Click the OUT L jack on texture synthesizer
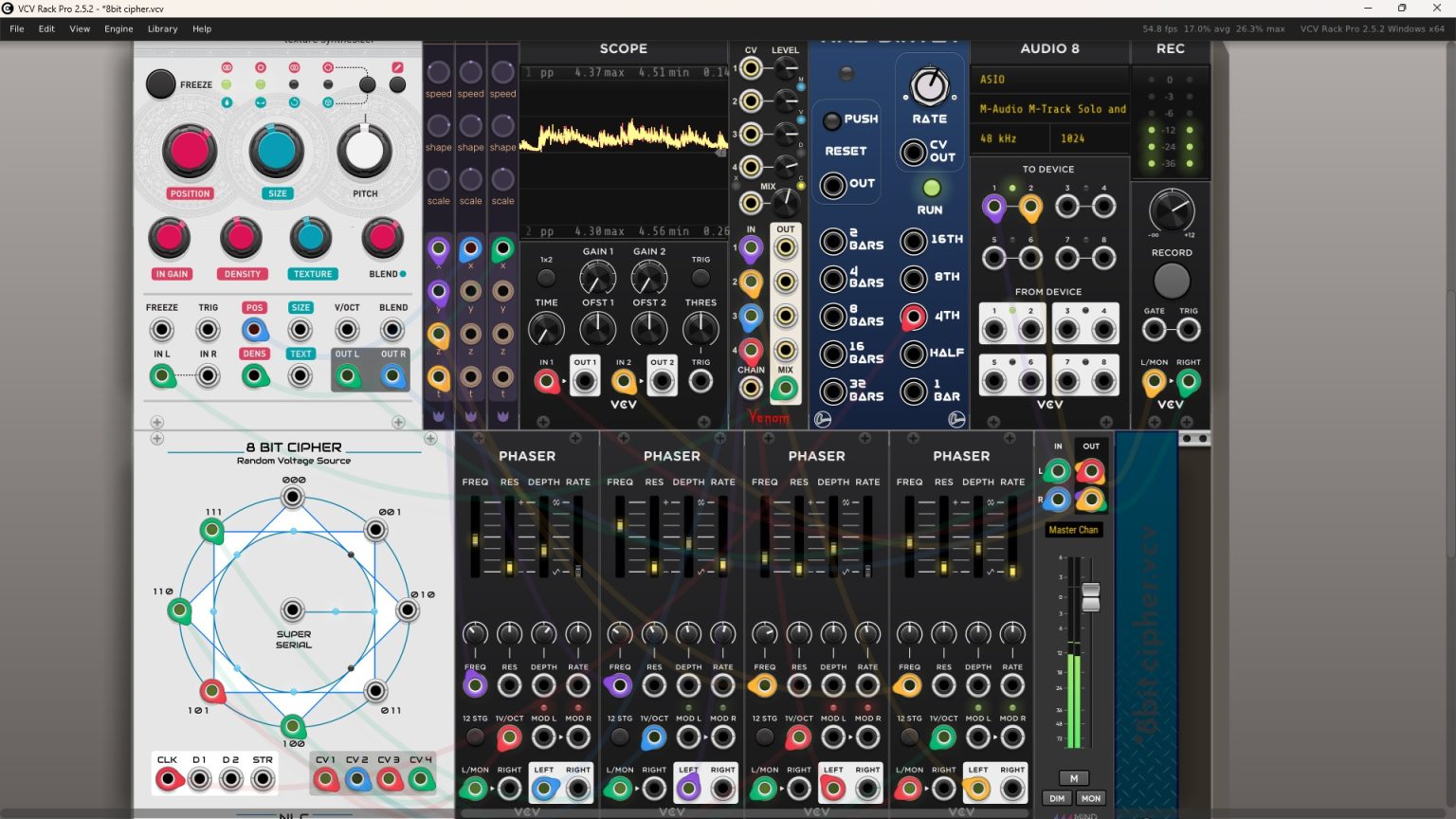The width and height of the screenshot is (1456, 819). (x=347, y=376)
